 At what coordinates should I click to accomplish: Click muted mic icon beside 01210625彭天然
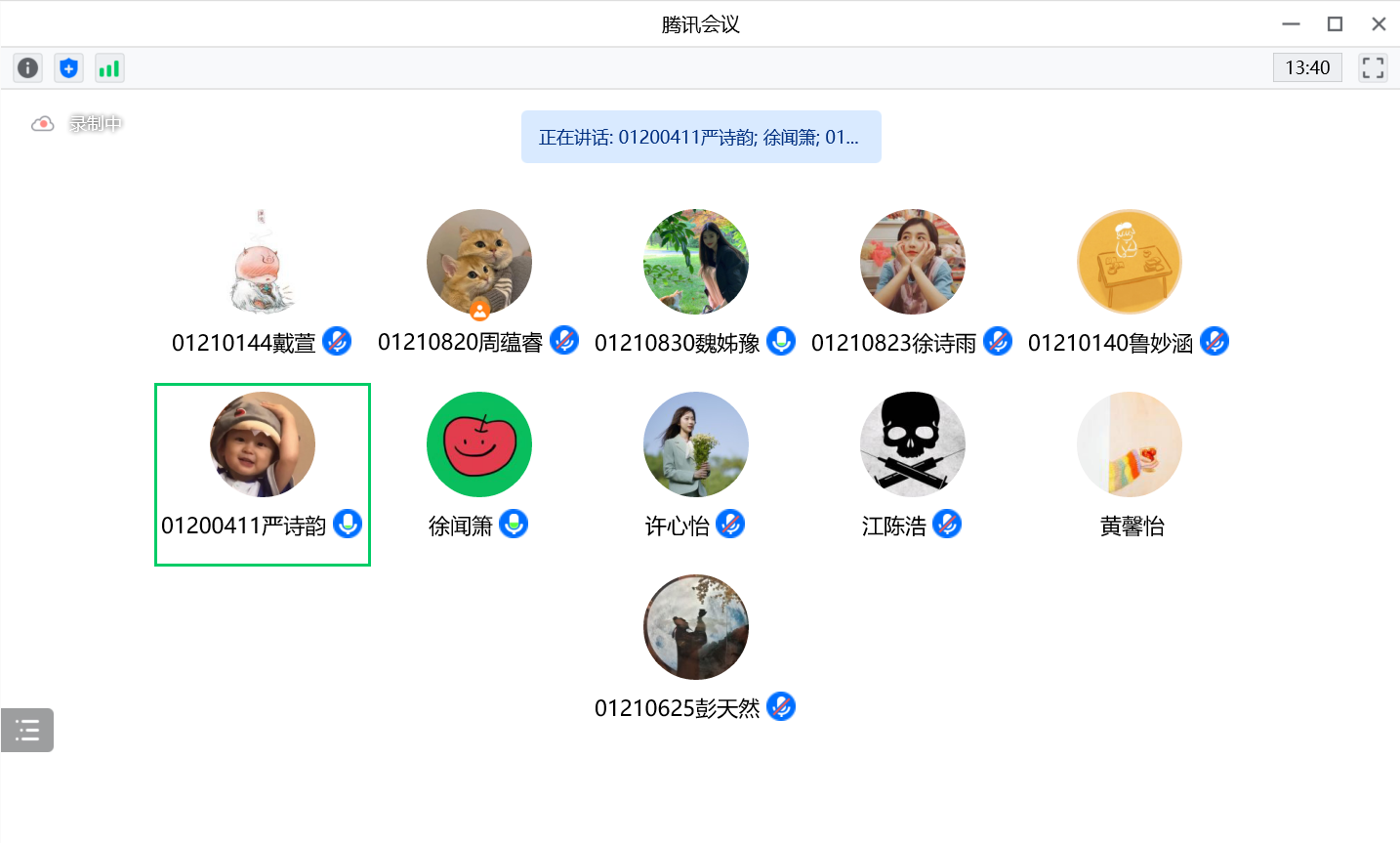pos(781,706)
